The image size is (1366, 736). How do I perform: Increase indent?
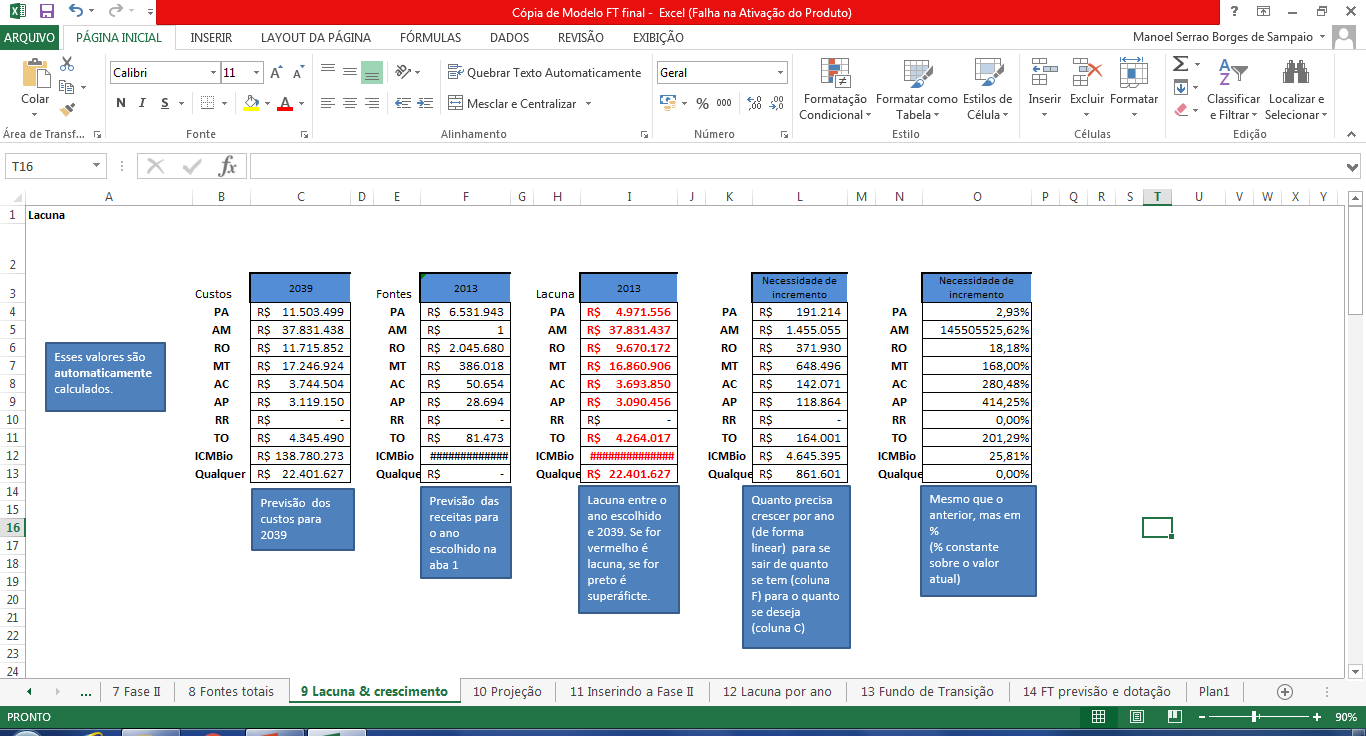(425, 103)
